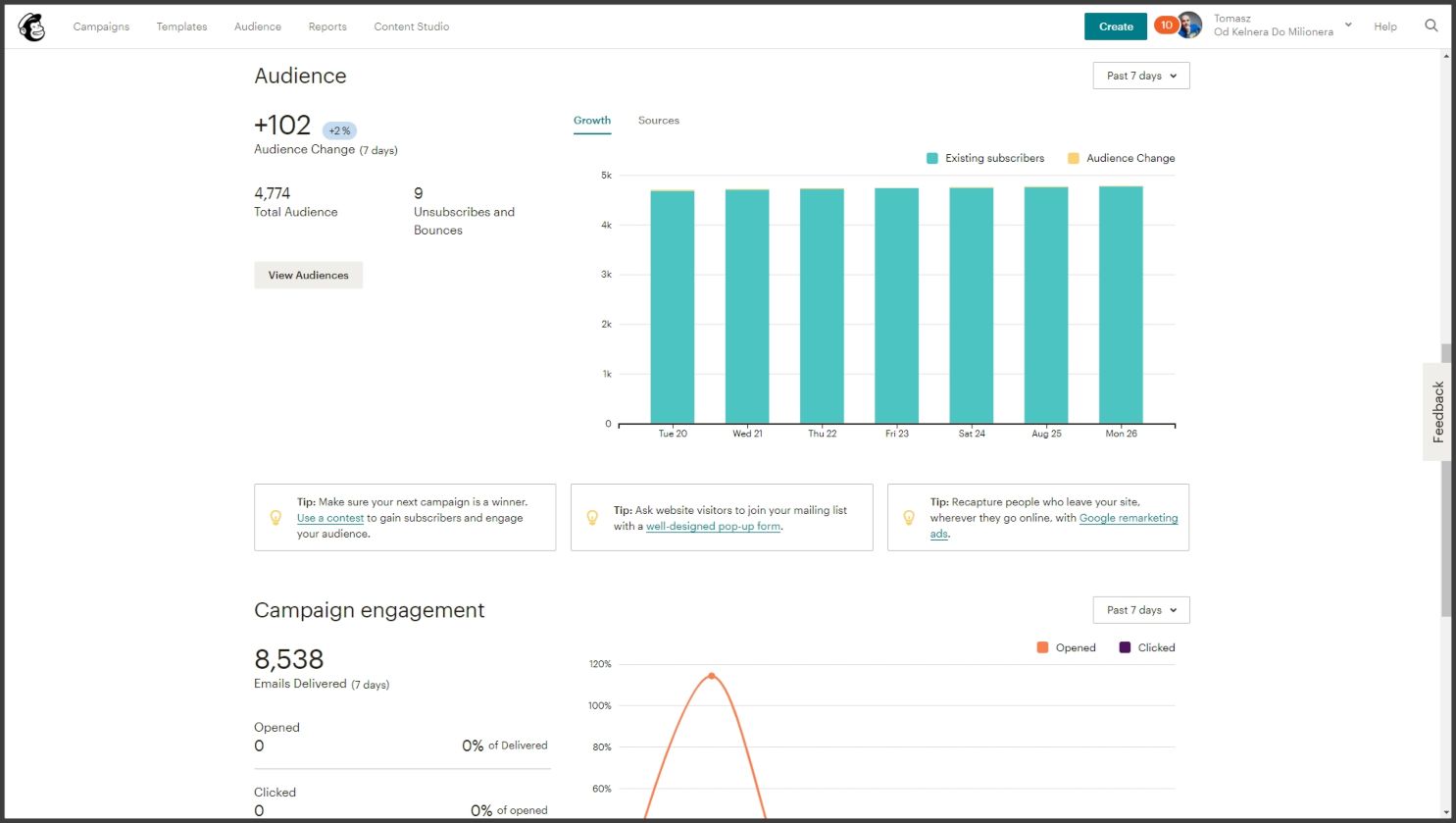The image size is (1456, 823).
Task: Click the orange notification badge showing 10
Action: coord(1166,26)
